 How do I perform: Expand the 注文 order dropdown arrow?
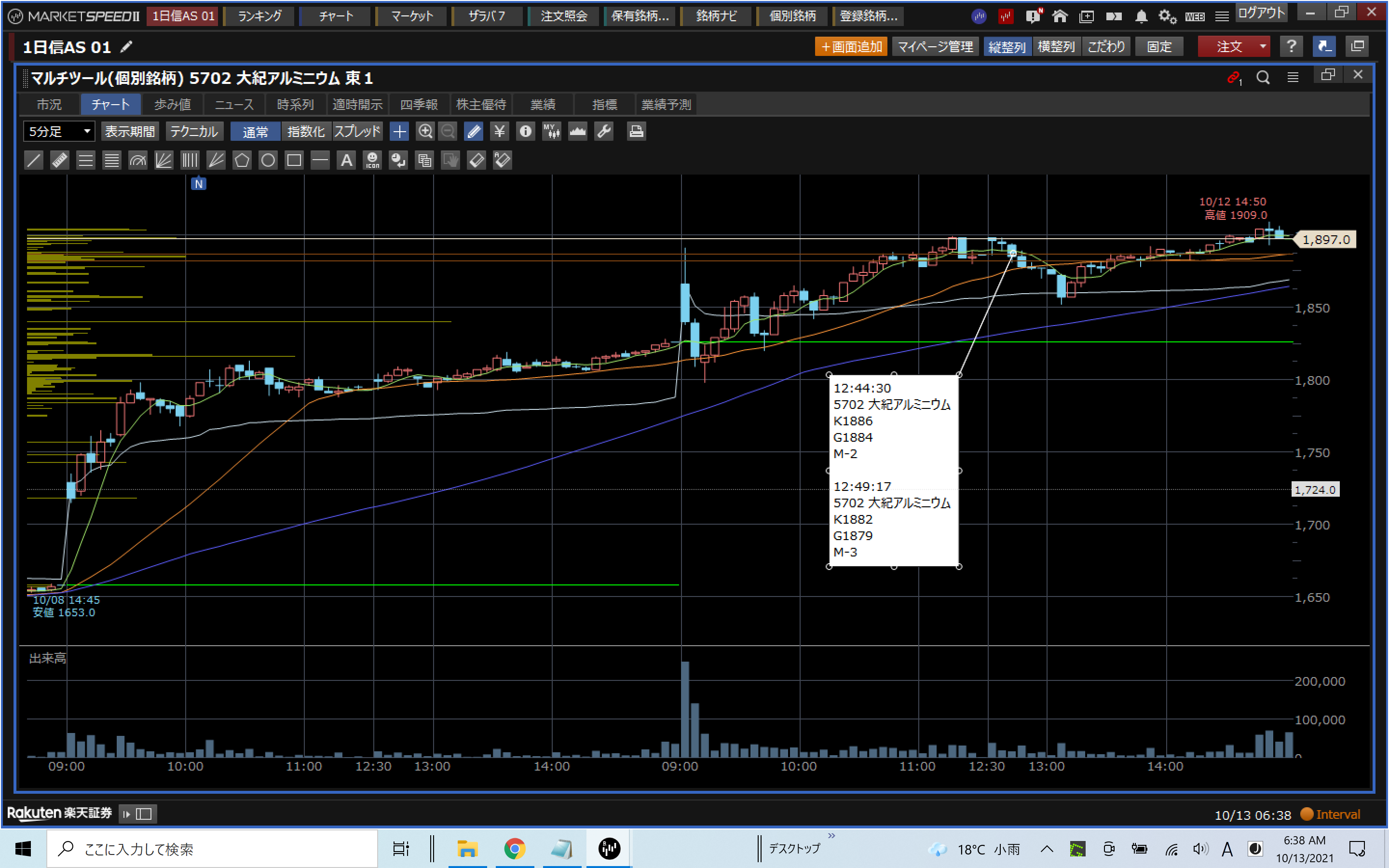[1263, 46]
